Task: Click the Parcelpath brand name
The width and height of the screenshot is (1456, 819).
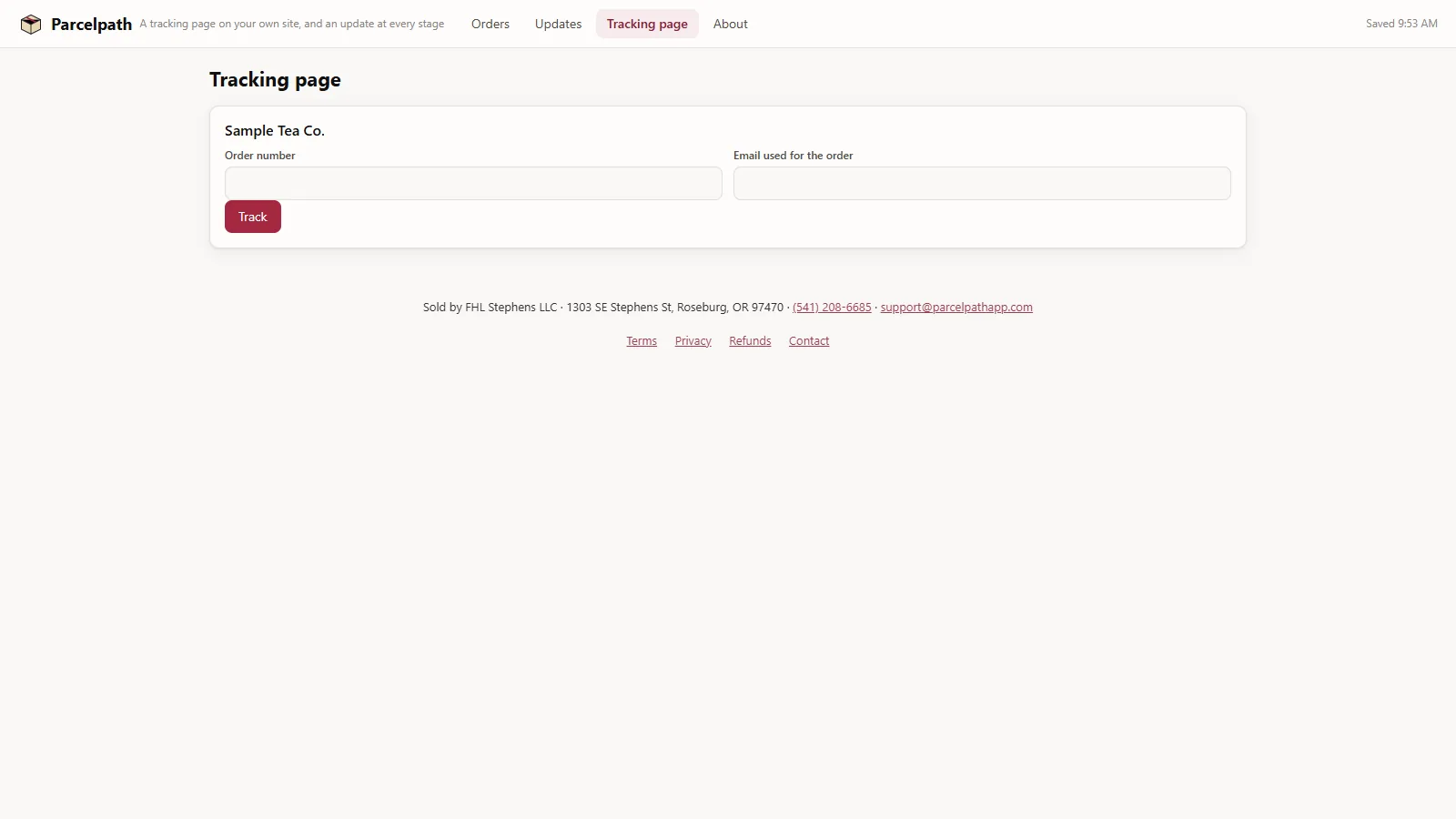Action: pos(91,25)
